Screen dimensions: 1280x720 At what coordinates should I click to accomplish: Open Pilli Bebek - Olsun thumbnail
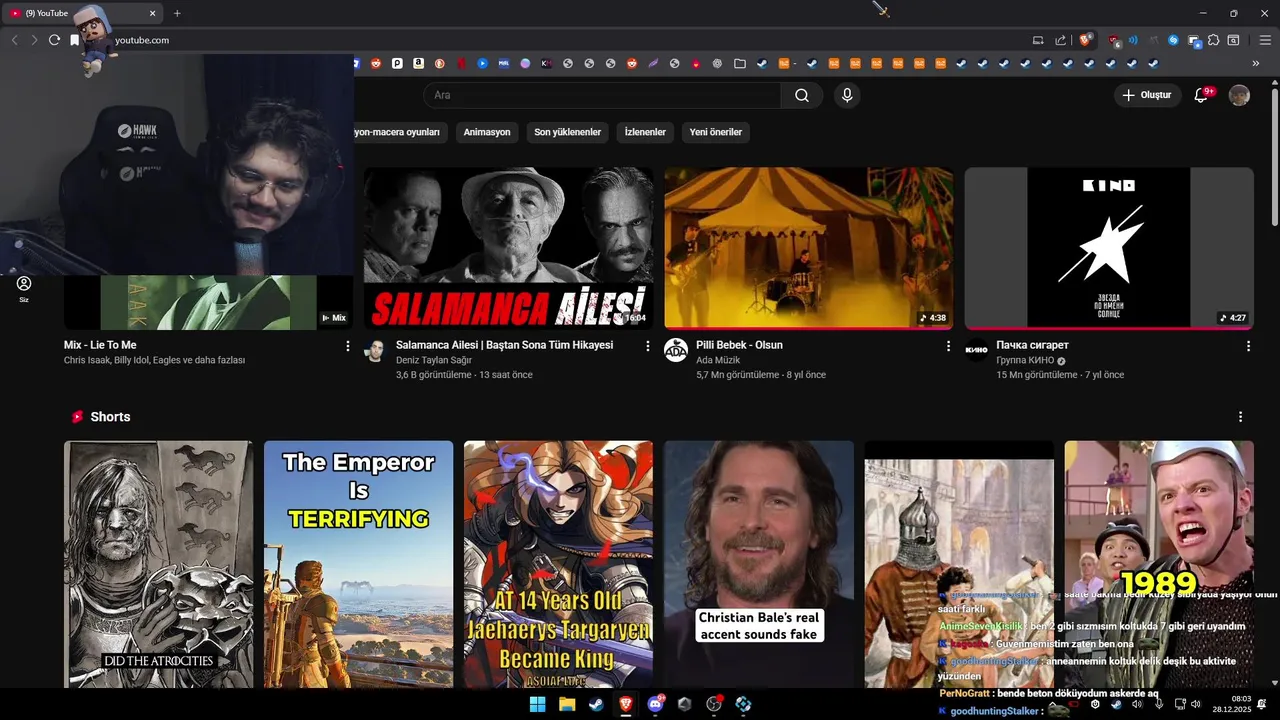click(x=808, y=248)
